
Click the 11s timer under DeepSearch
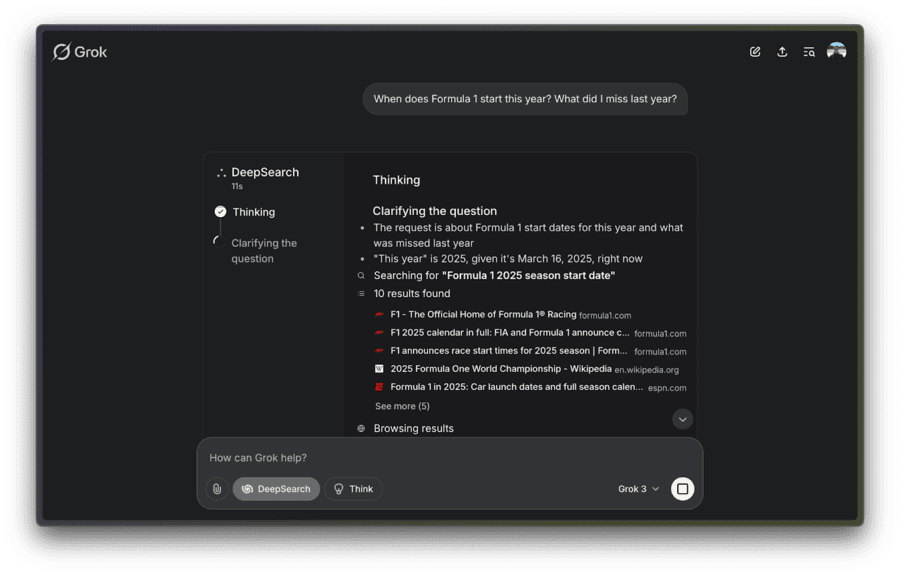[x=237, y=187]
